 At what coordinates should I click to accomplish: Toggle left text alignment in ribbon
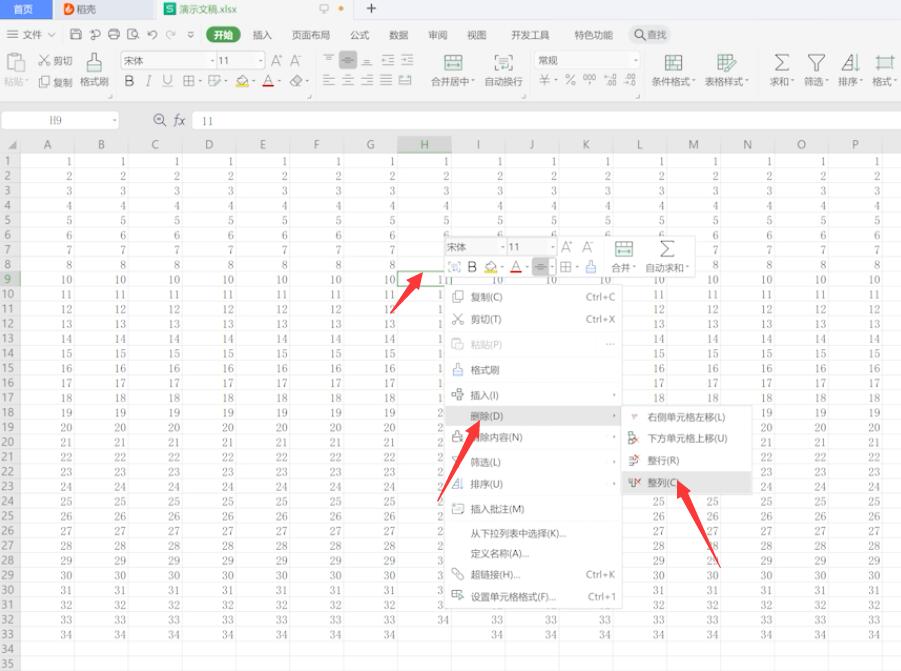pyautogui.click(x=329, y=80)
